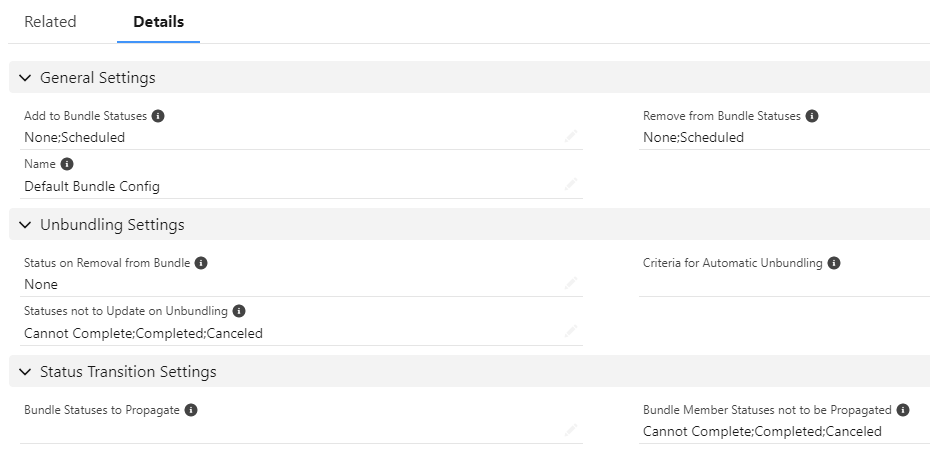Show help for Bundle Statuses to Propagate

tap(190, 410)
